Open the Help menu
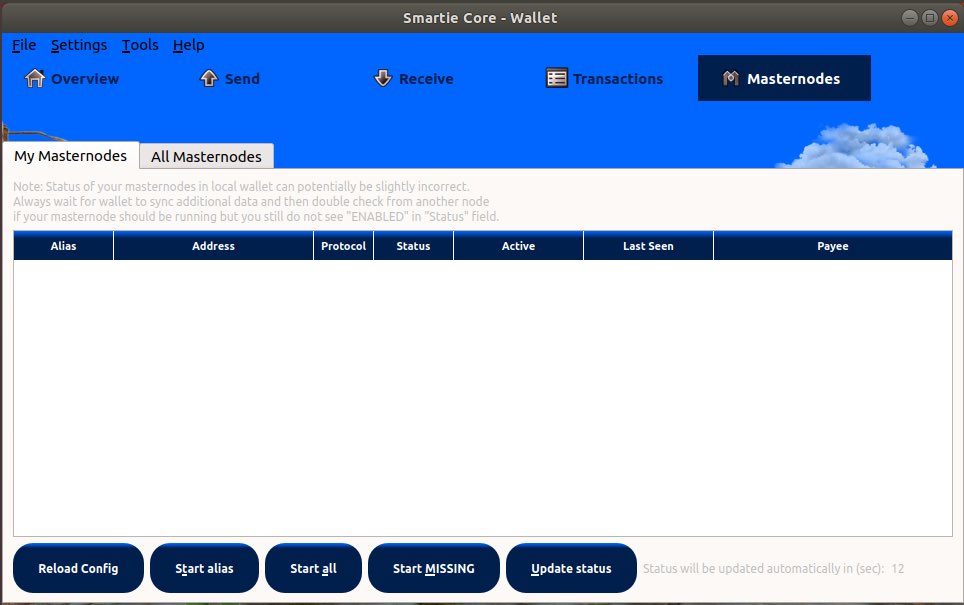 pyautogui.click(x=188, y=45)
